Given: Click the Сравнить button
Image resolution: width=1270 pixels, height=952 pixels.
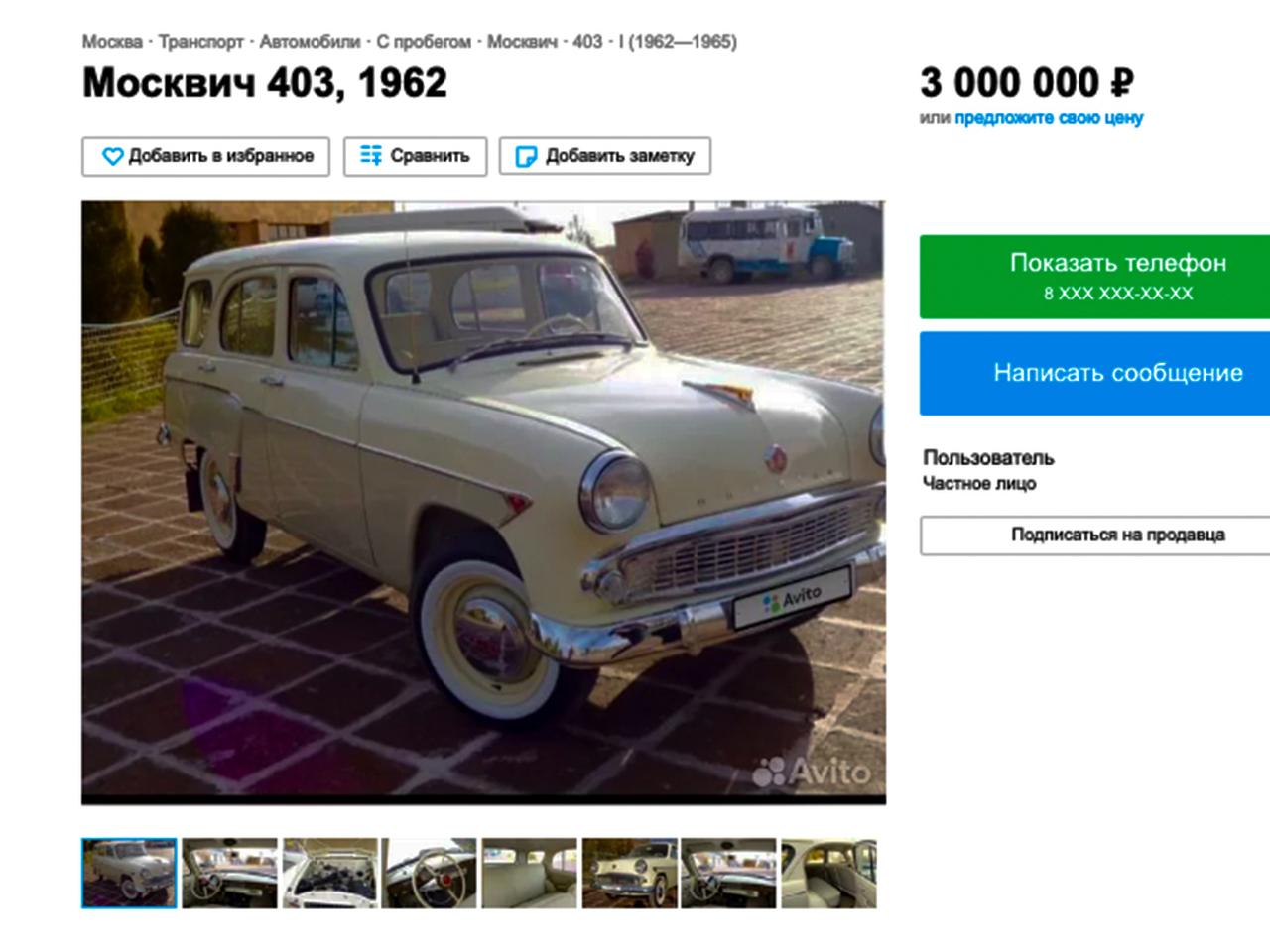Looking at the screenshot, I should (x=415, y=156).
